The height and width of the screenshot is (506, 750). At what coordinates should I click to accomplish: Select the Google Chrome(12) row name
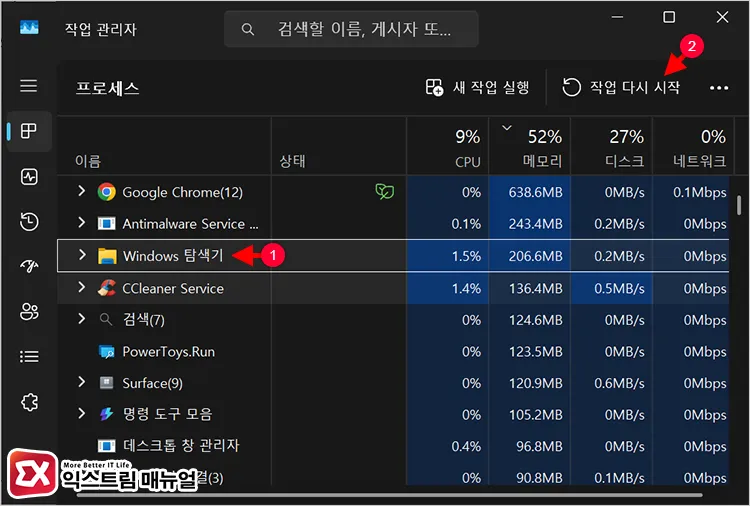pyautogui.click(x=183, y=192)
